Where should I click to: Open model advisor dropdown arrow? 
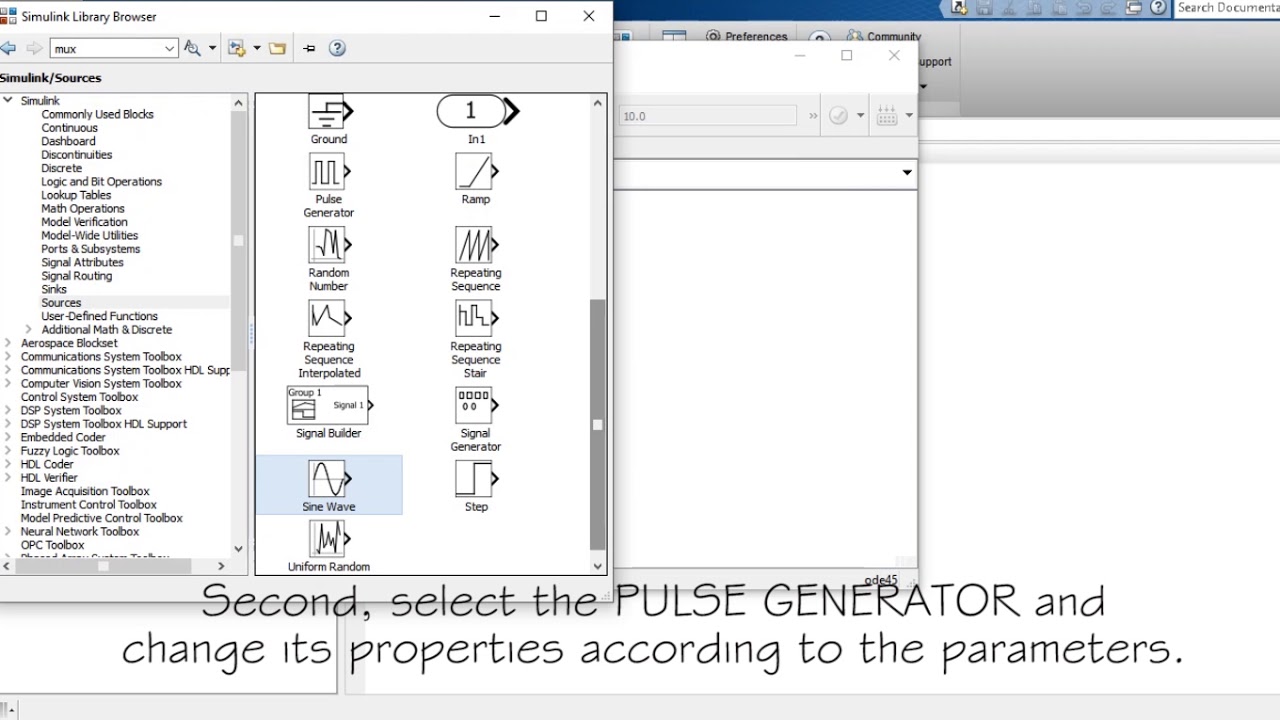coord(860,116)
